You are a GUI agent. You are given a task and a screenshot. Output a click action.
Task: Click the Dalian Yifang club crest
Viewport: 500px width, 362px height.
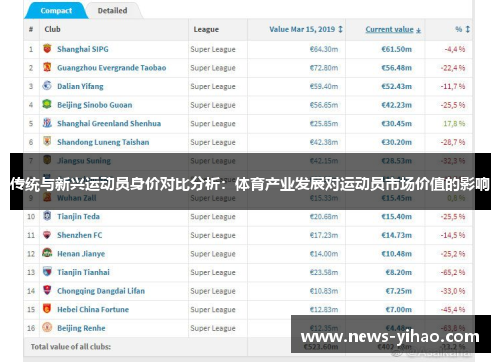click(x=47, y=86)
